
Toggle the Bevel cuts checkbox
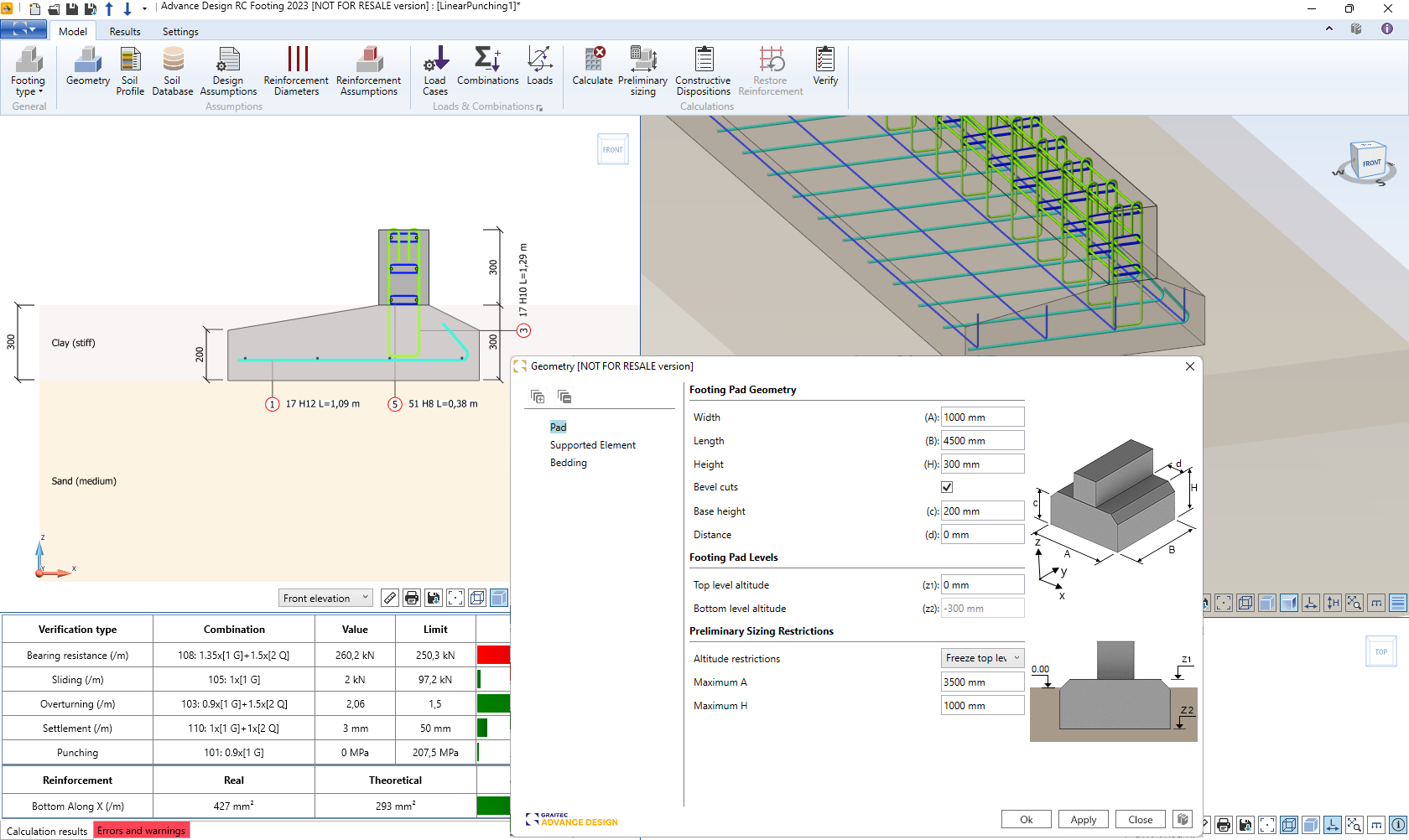point(947,487)
